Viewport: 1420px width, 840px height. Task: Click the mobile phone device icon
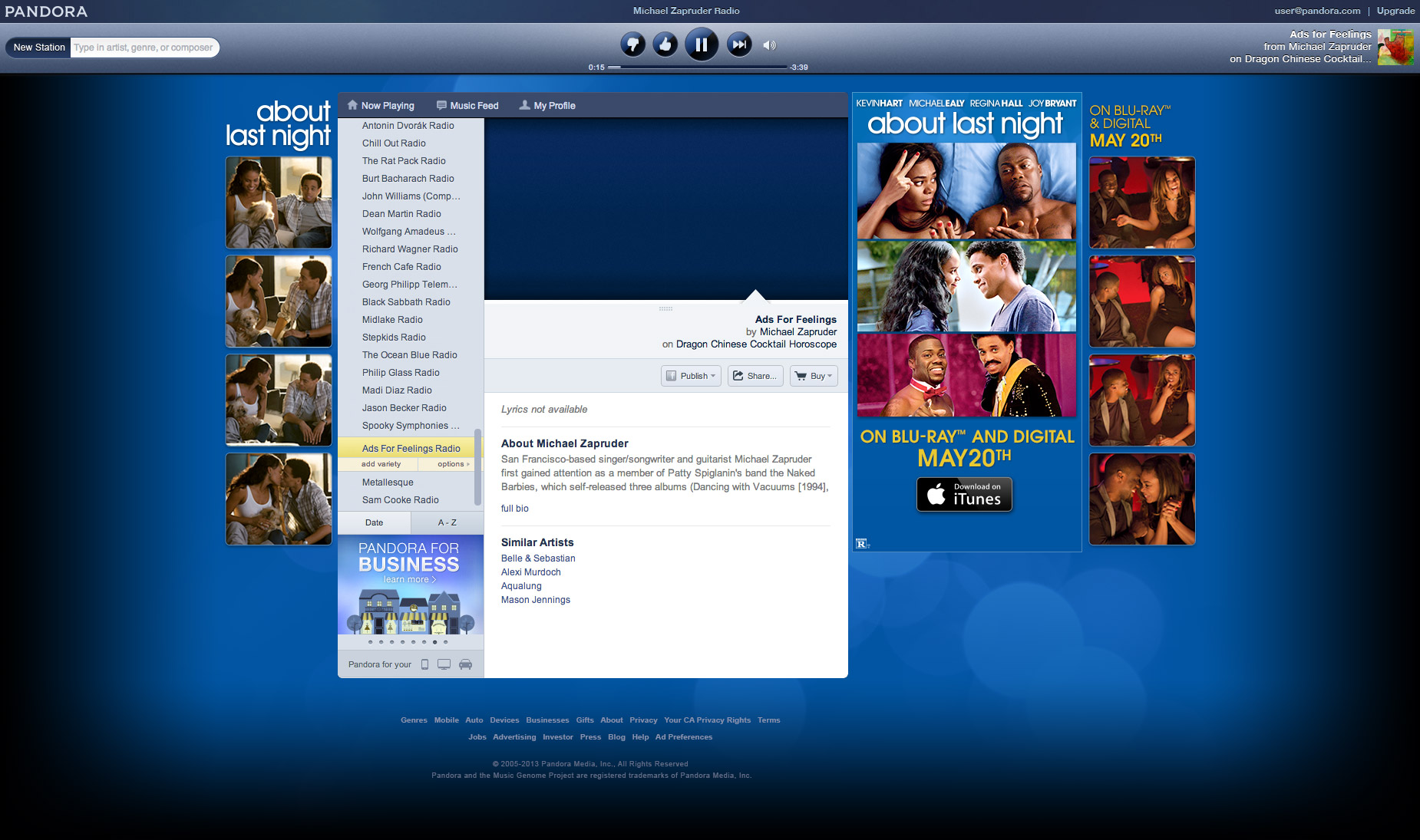(x=424, y=664)
